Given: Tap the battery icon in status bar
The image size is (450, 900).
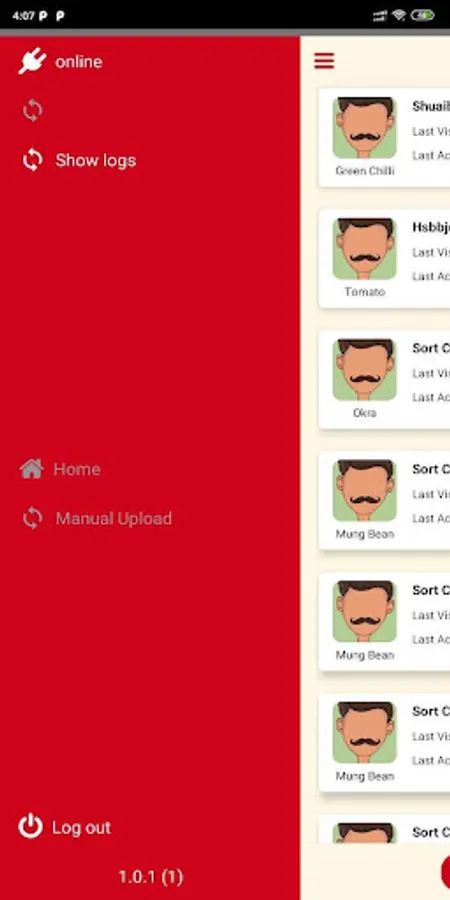Looking at the screenshot, I should [422, 15].
